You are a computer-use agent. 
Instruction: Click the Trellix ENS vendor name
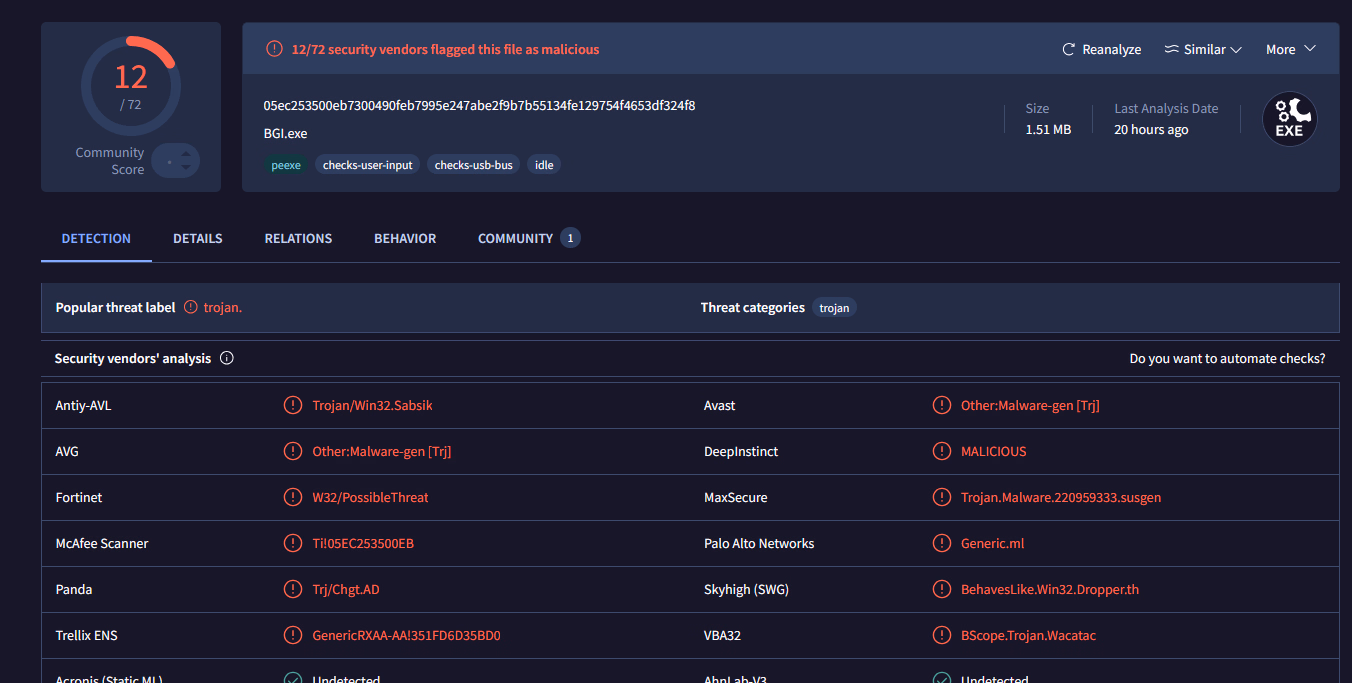86,635
